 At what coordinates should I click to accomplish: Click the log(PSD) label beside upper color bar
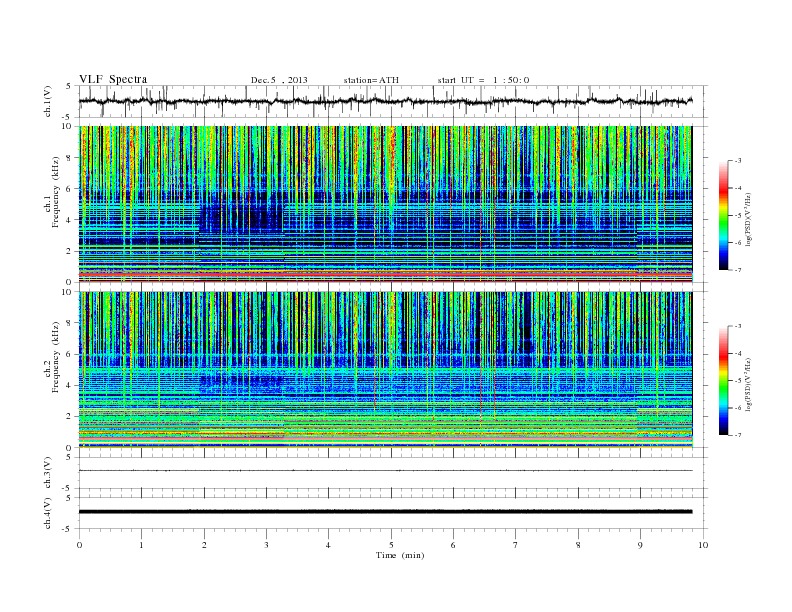pos(749,220)
